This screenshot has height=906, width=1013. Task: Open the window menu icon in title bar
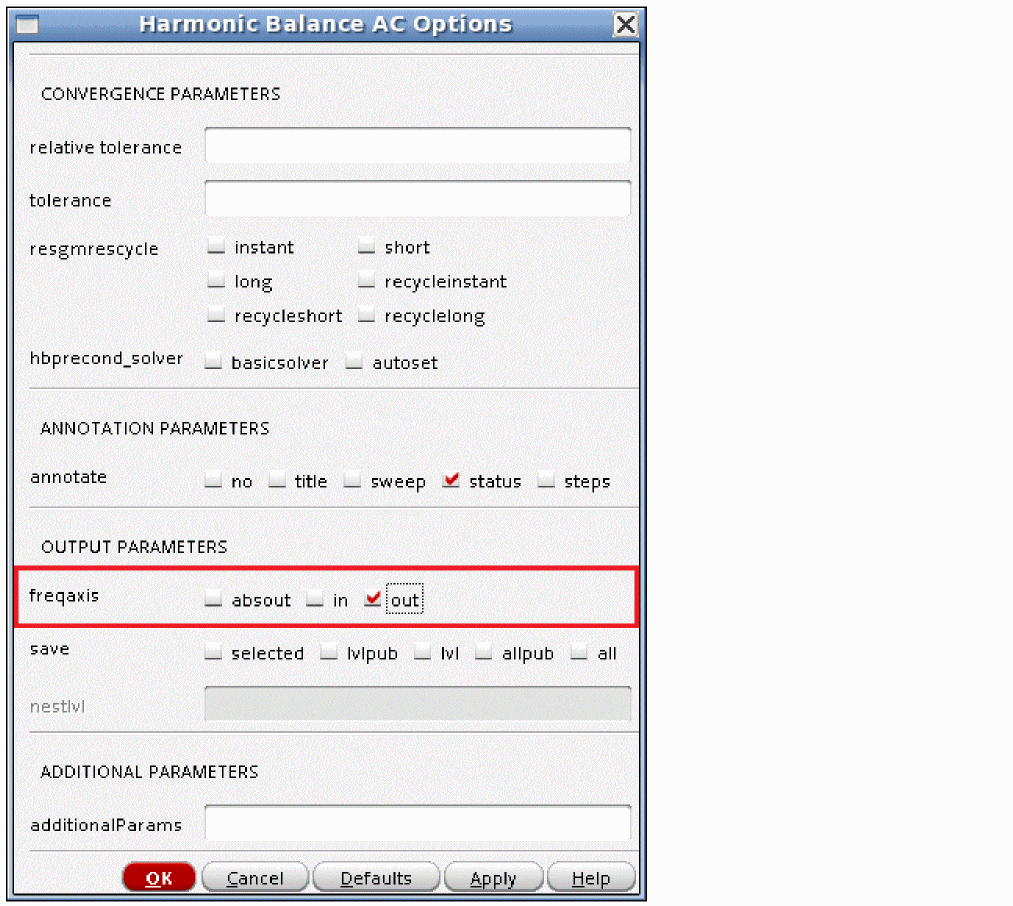tap(27, 25)
